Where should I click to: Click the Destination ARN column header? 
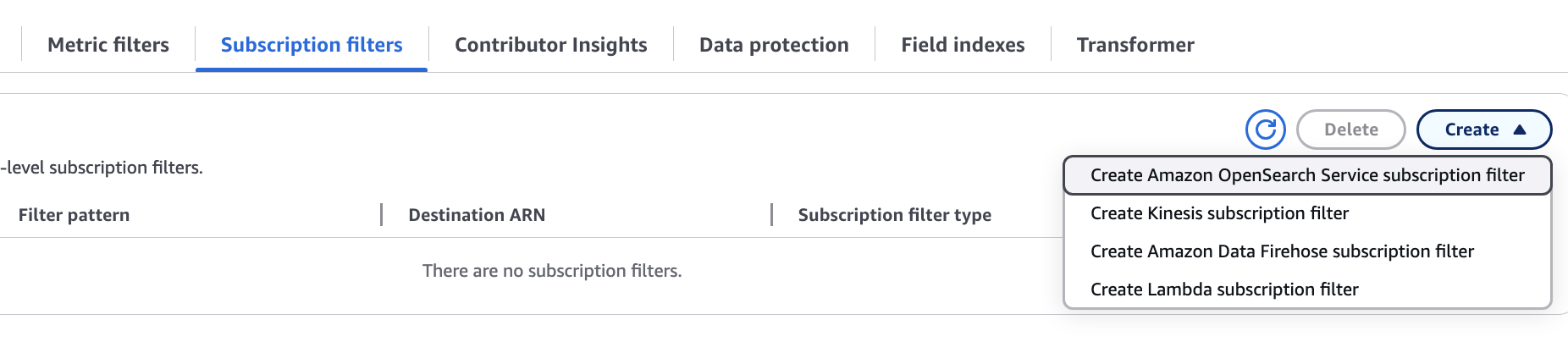[x=477, y=215]
